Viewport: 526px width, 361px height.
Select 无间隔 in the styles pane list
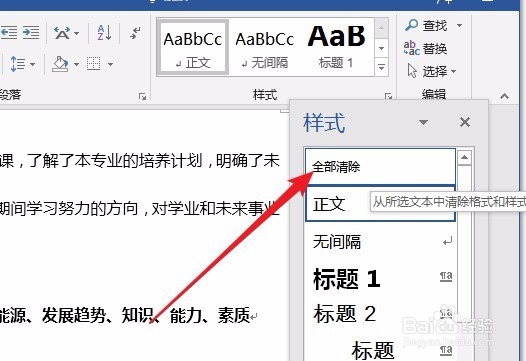click(x=380, y=241)
